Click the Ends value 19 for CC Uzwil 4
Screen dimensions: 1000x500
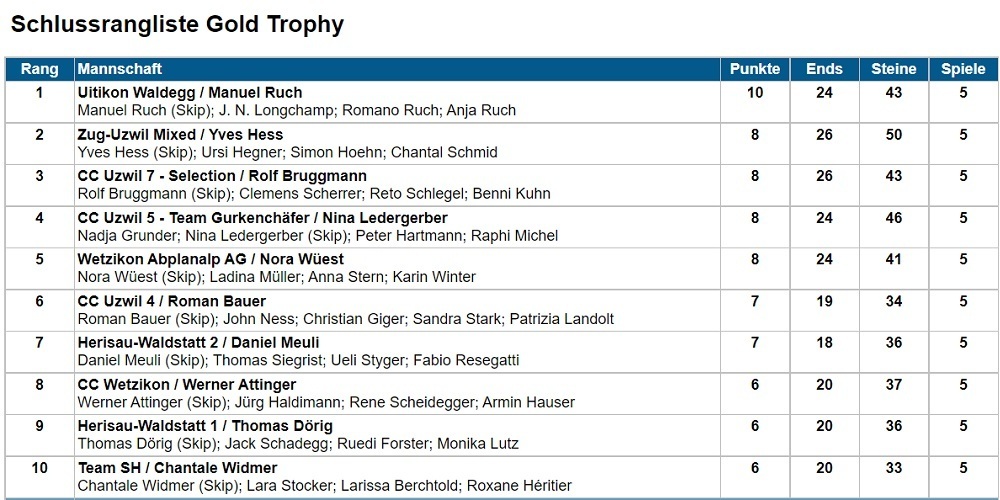824,301
